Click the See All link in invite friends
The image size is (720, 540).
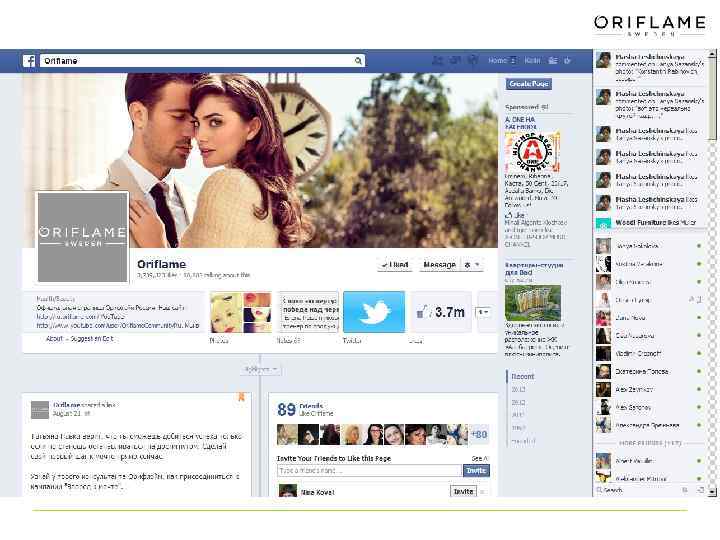(x=479, y=458)
